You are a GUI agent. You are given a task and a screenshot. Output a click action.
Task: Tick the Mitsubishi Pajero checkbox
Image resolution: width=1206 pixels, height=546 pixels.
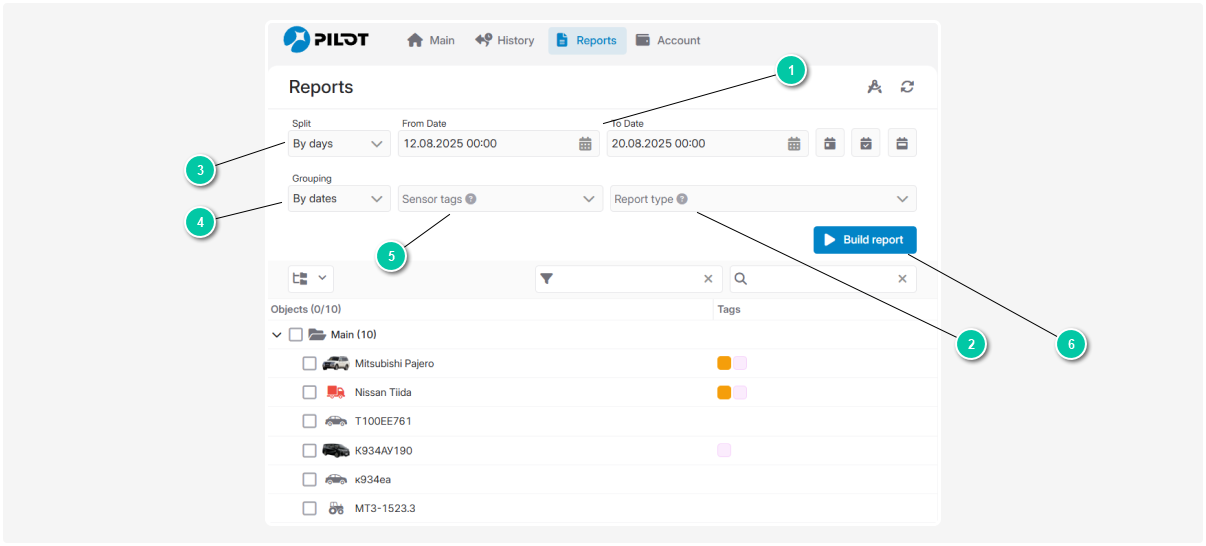pyautogui.click(x=310, y=363)
